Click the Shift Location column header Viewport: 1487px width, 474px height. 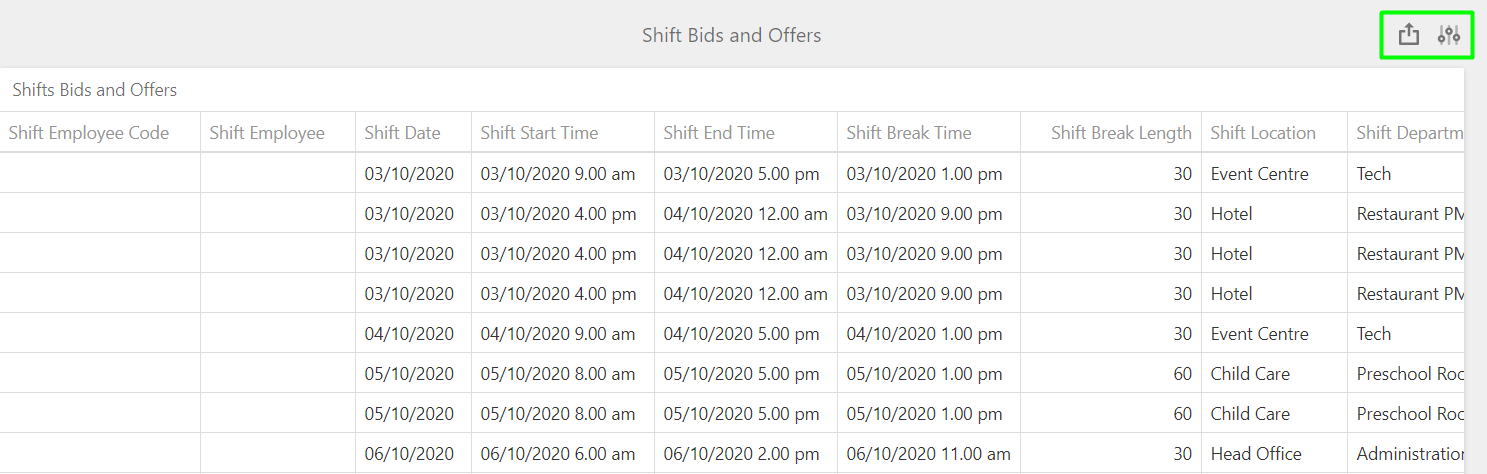click(x=1263, y=133)
